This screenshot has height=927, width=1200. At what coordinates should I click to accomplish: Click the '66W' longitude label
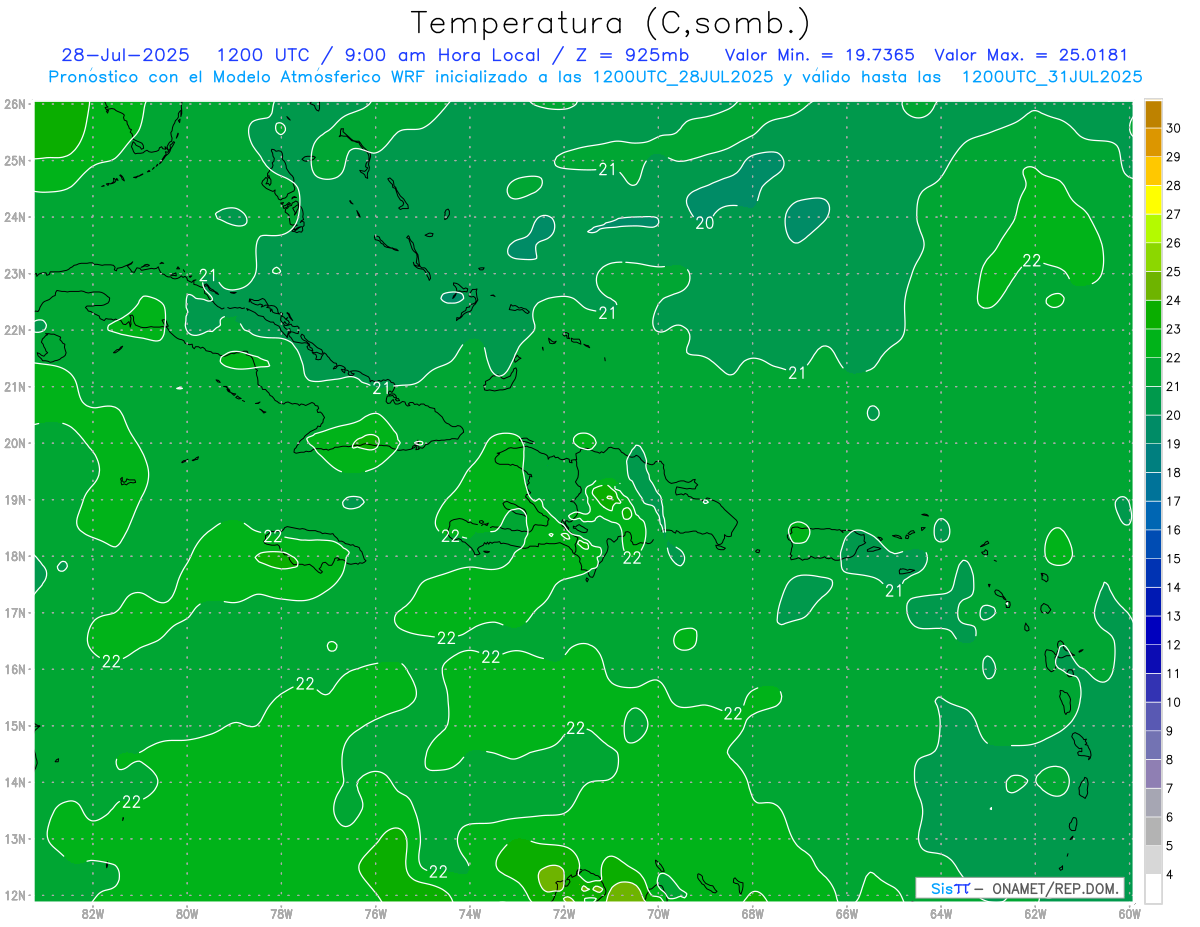click(x=847, y=912)
